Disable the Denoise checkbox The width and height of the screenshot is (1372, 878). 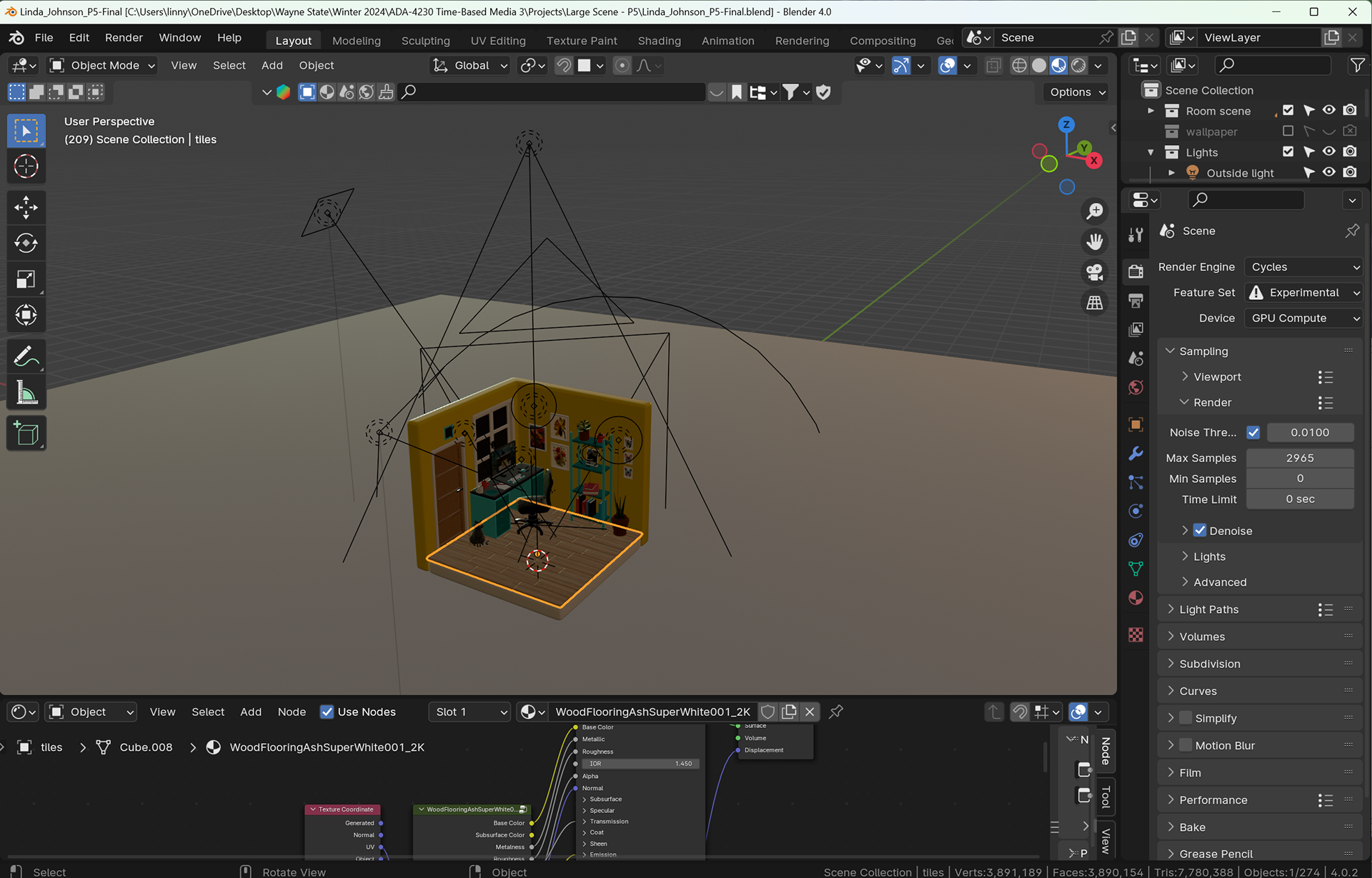1200,531
